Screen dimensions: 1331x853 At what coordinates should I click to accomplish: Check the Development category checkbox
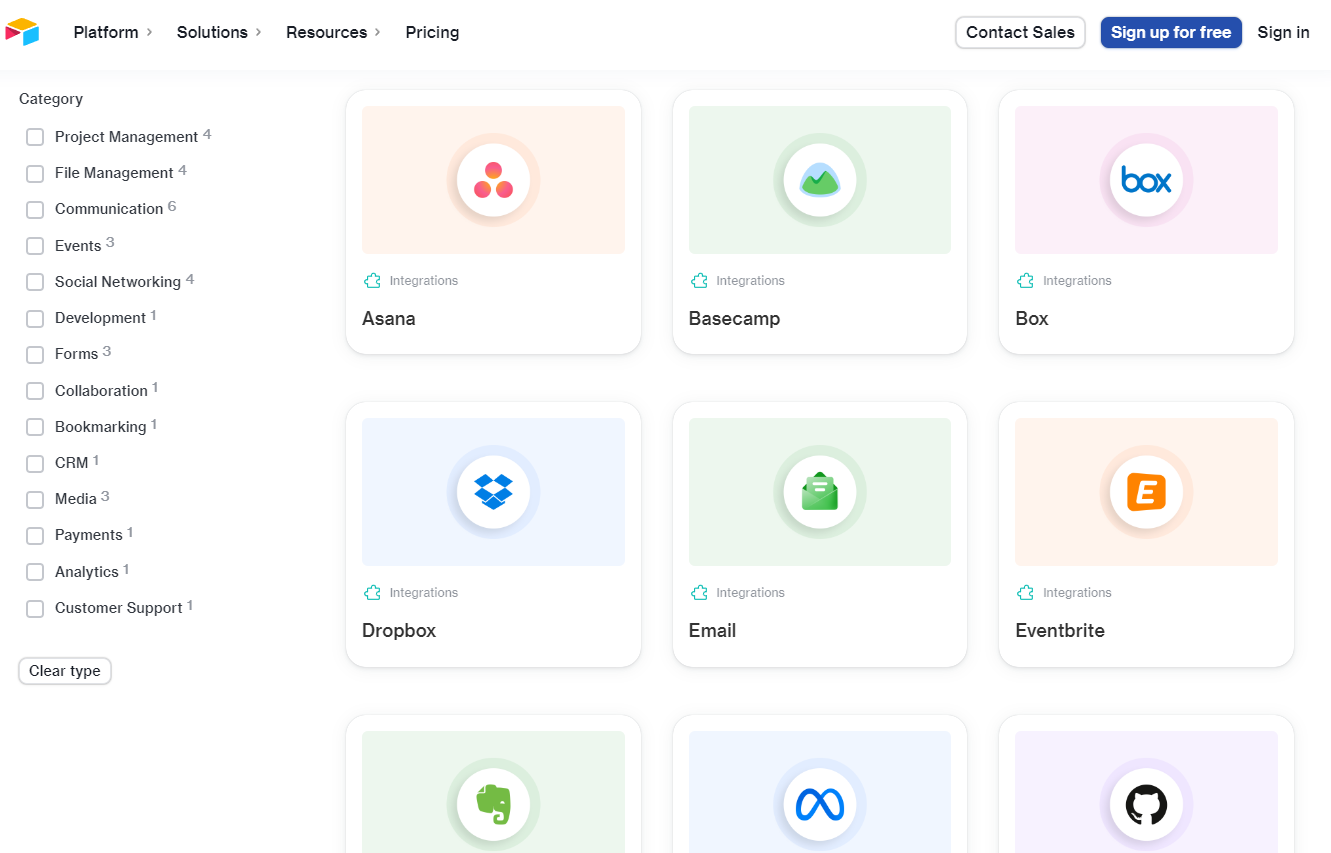click(x=35, y=318)
